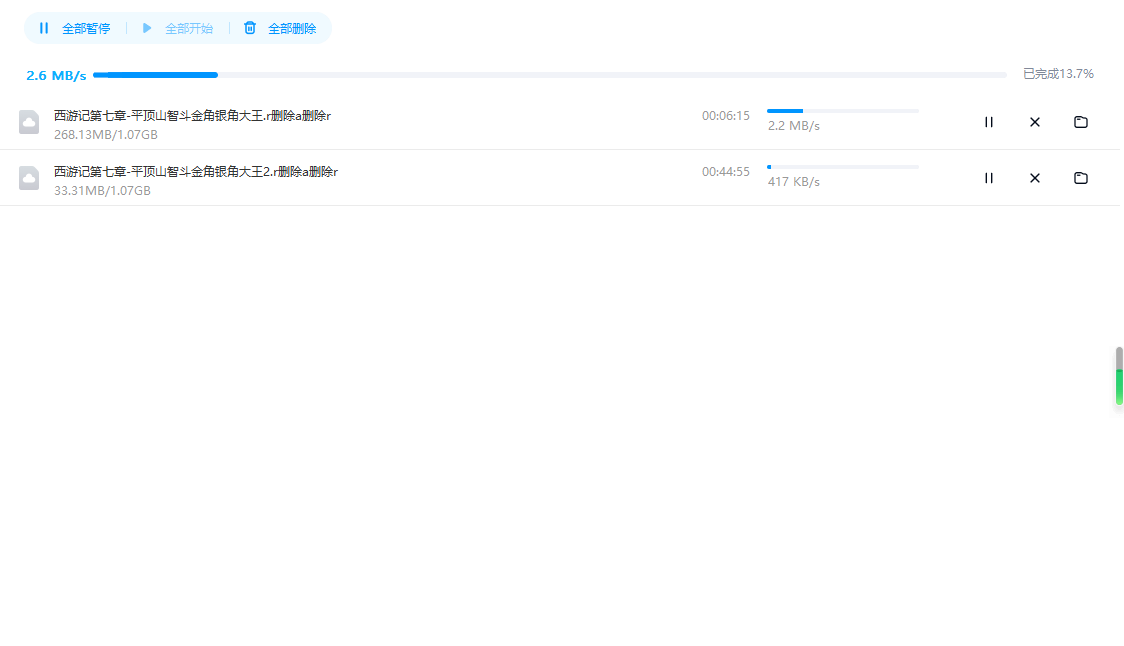Cancel the 金角银角大王.r删除a删除r download

(x=1034, y=122)
